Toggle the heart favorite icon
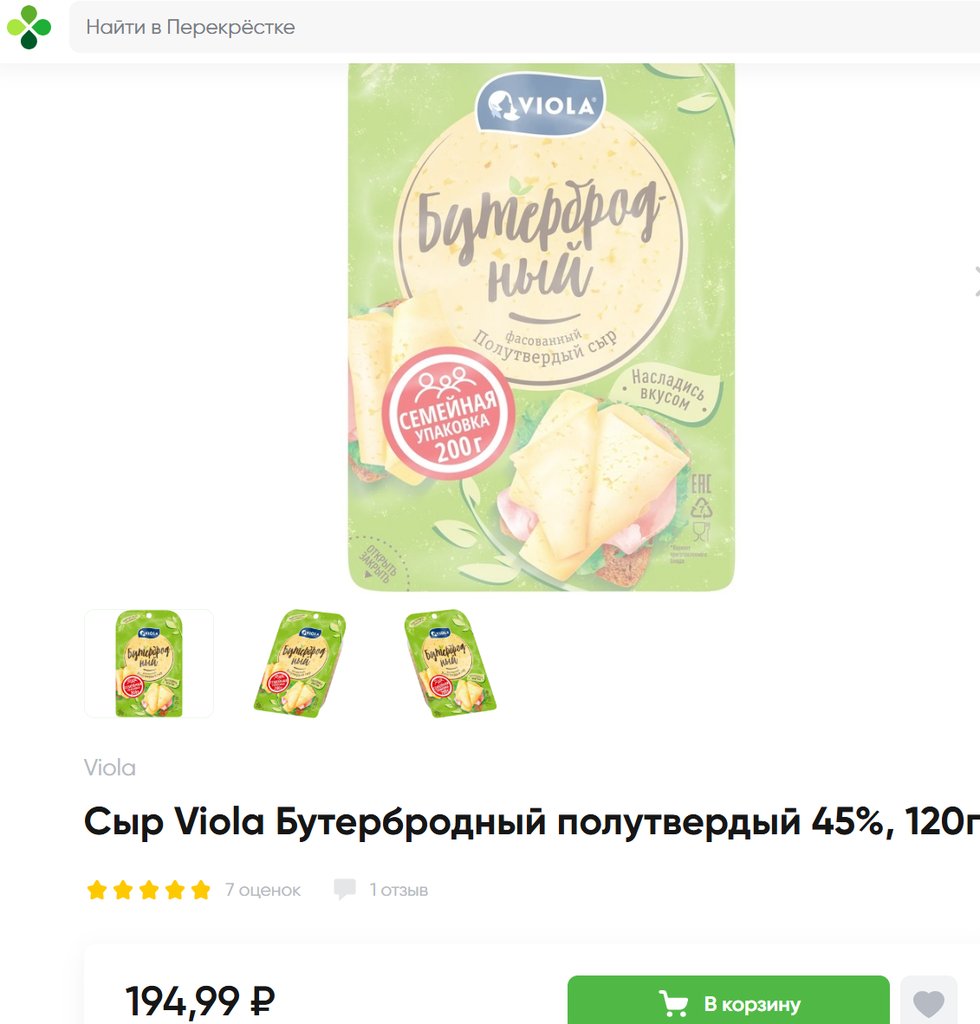Viewport: 980px width, 1024px height. 928,1002
